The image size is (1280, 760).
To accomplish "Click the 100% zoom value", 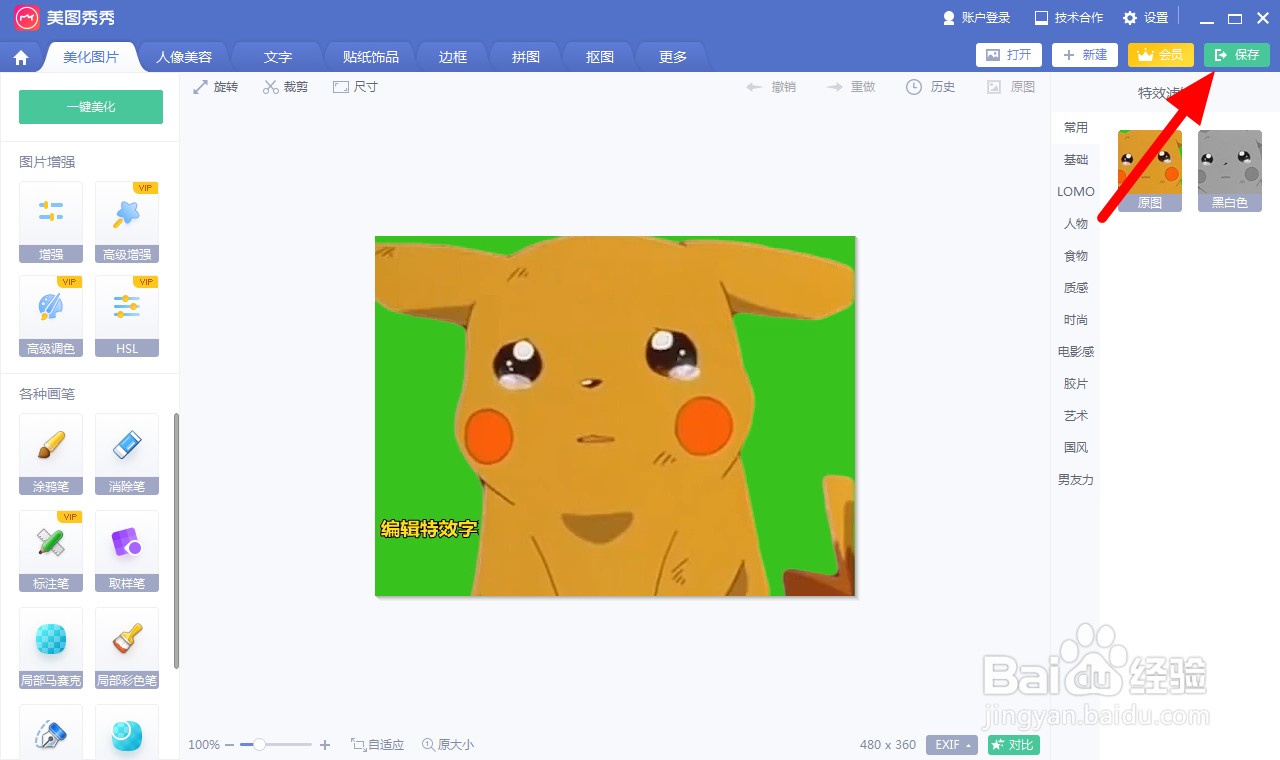I will (x=204, y=745).
